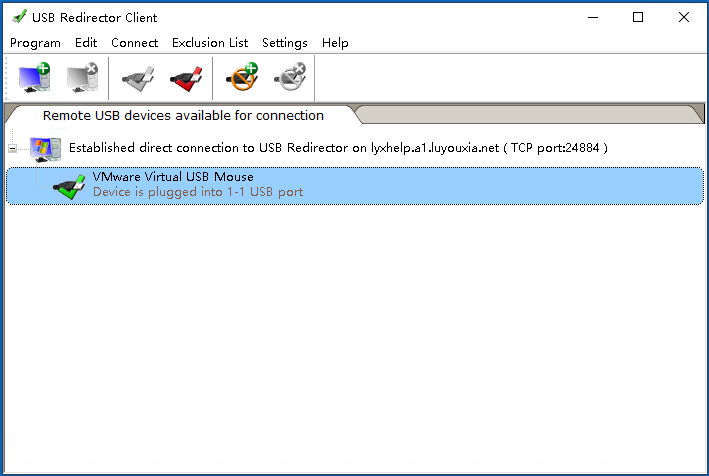The height and width of the screenshot is (476, 709).
Task: Select the empty gray second tab
Action: click(x=529, y=114)
